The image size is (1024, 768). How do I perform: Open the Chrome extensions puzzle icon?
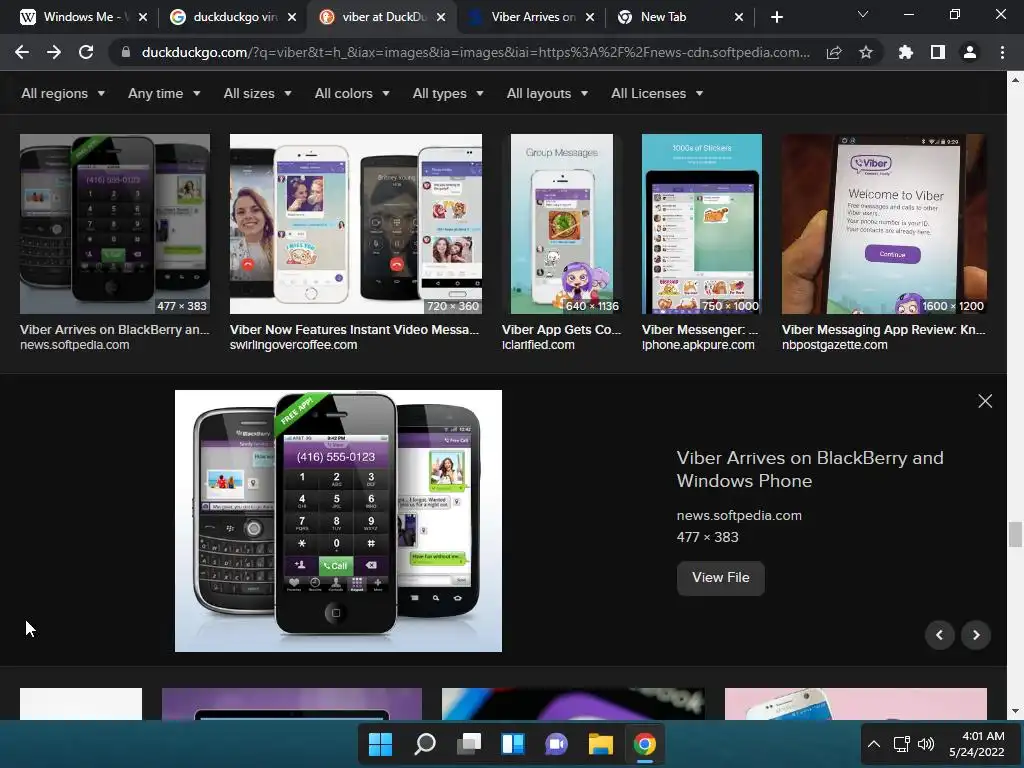[x=905, y=52]
